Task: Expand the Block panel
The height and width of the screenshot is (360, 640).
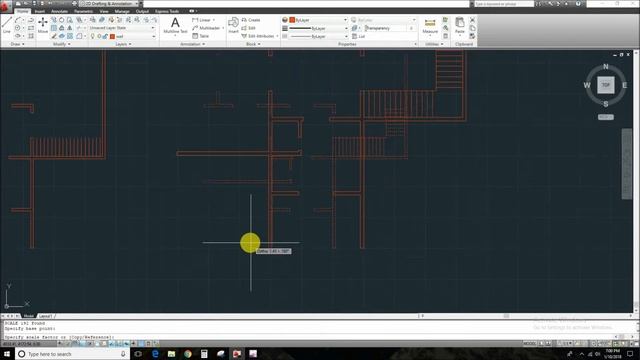Action: pos(253,44)
